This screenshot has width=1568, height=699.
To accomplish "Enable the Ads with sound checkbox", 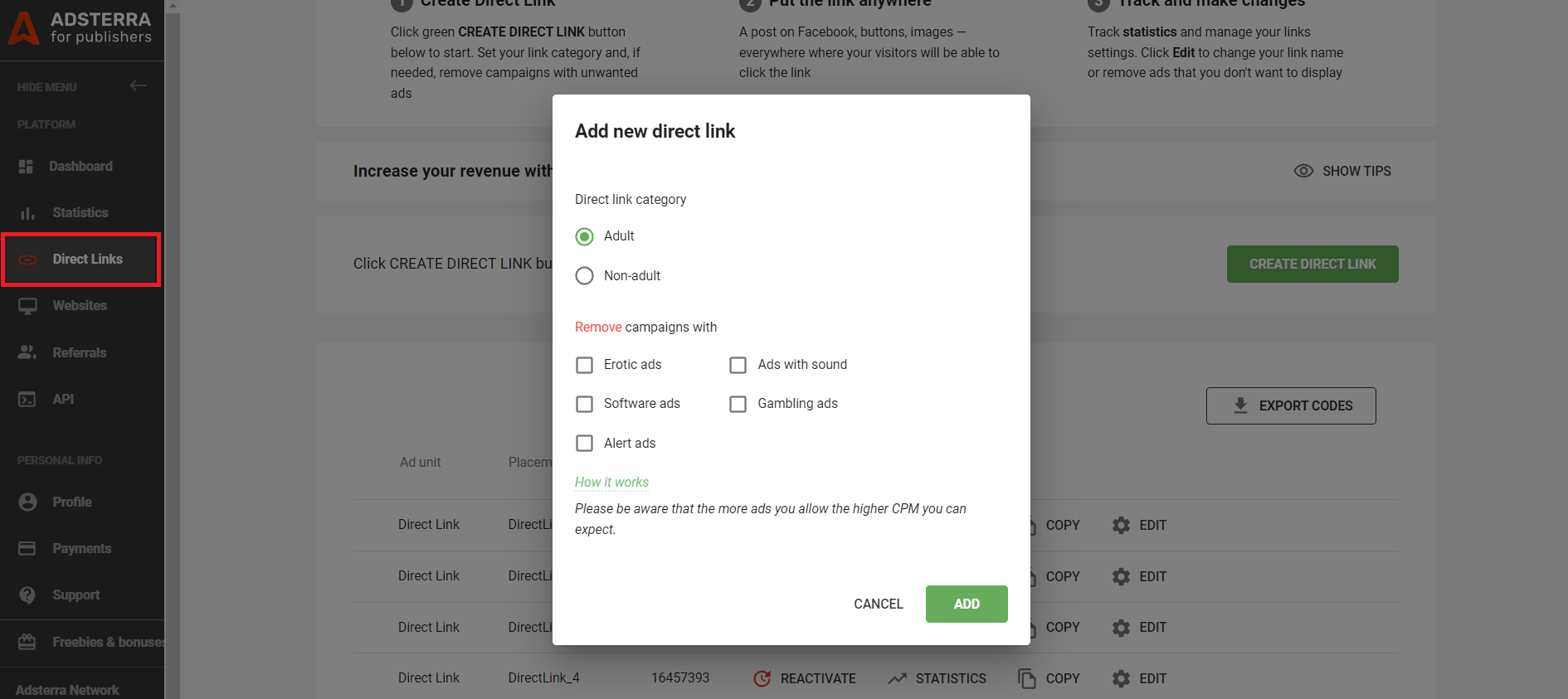I will 738,366.
